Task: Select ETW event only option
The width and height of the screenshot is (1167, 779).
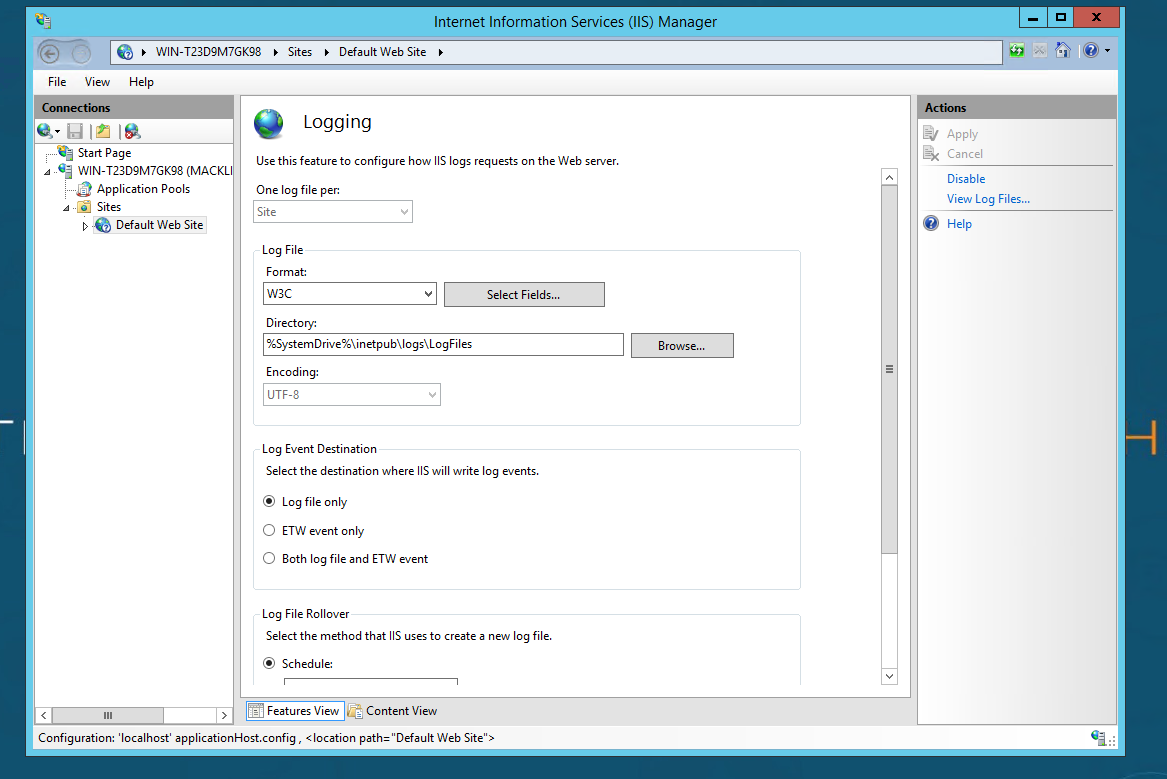Action: (x=269, y=530)
